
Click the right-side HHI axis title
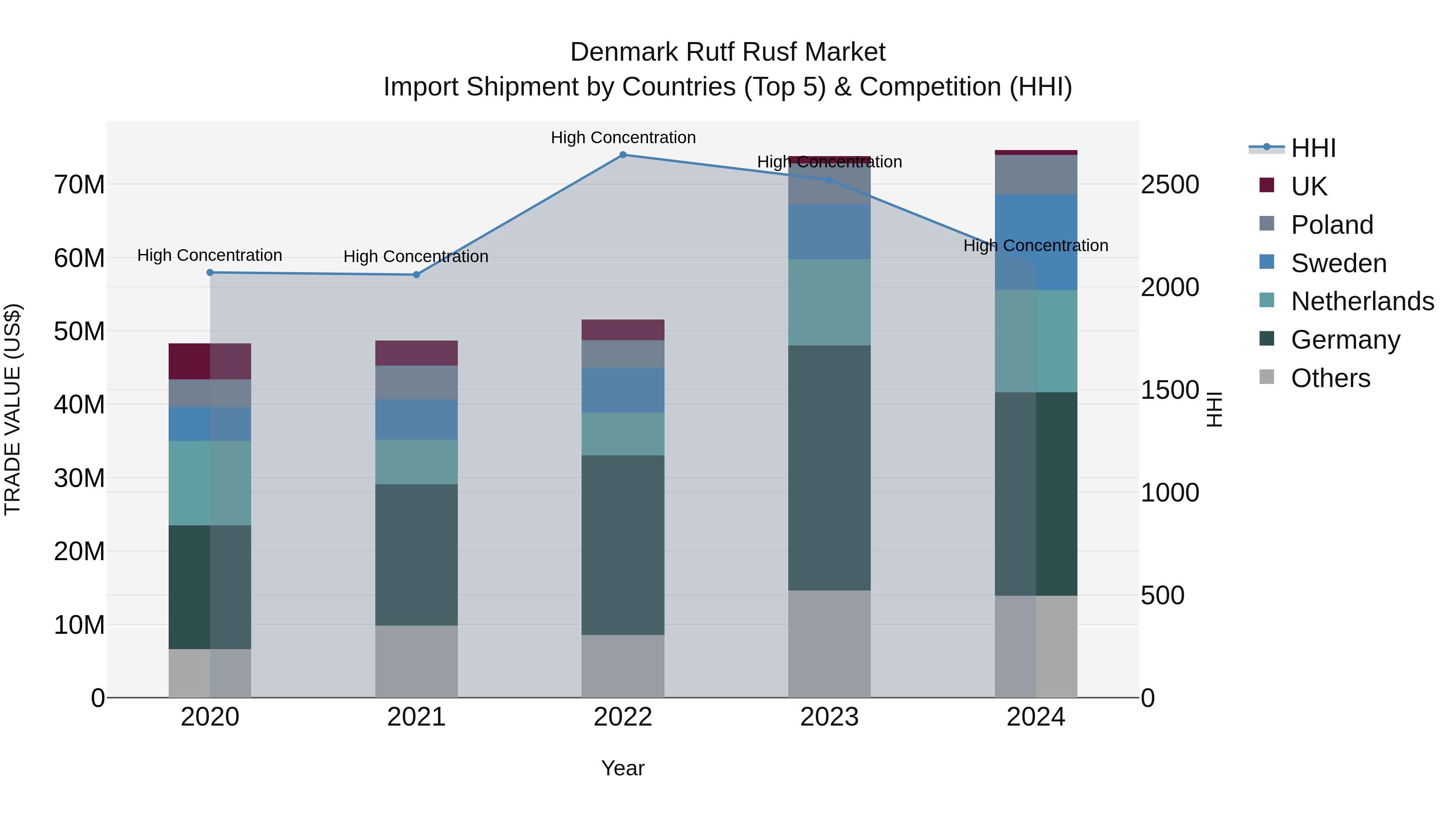tap(1214, 409)
